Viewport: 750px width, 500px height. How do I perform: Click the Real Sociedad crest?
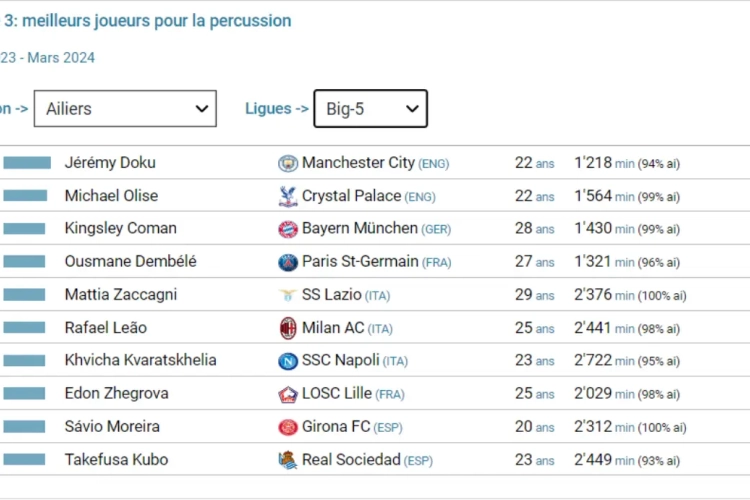pos(288,460)
